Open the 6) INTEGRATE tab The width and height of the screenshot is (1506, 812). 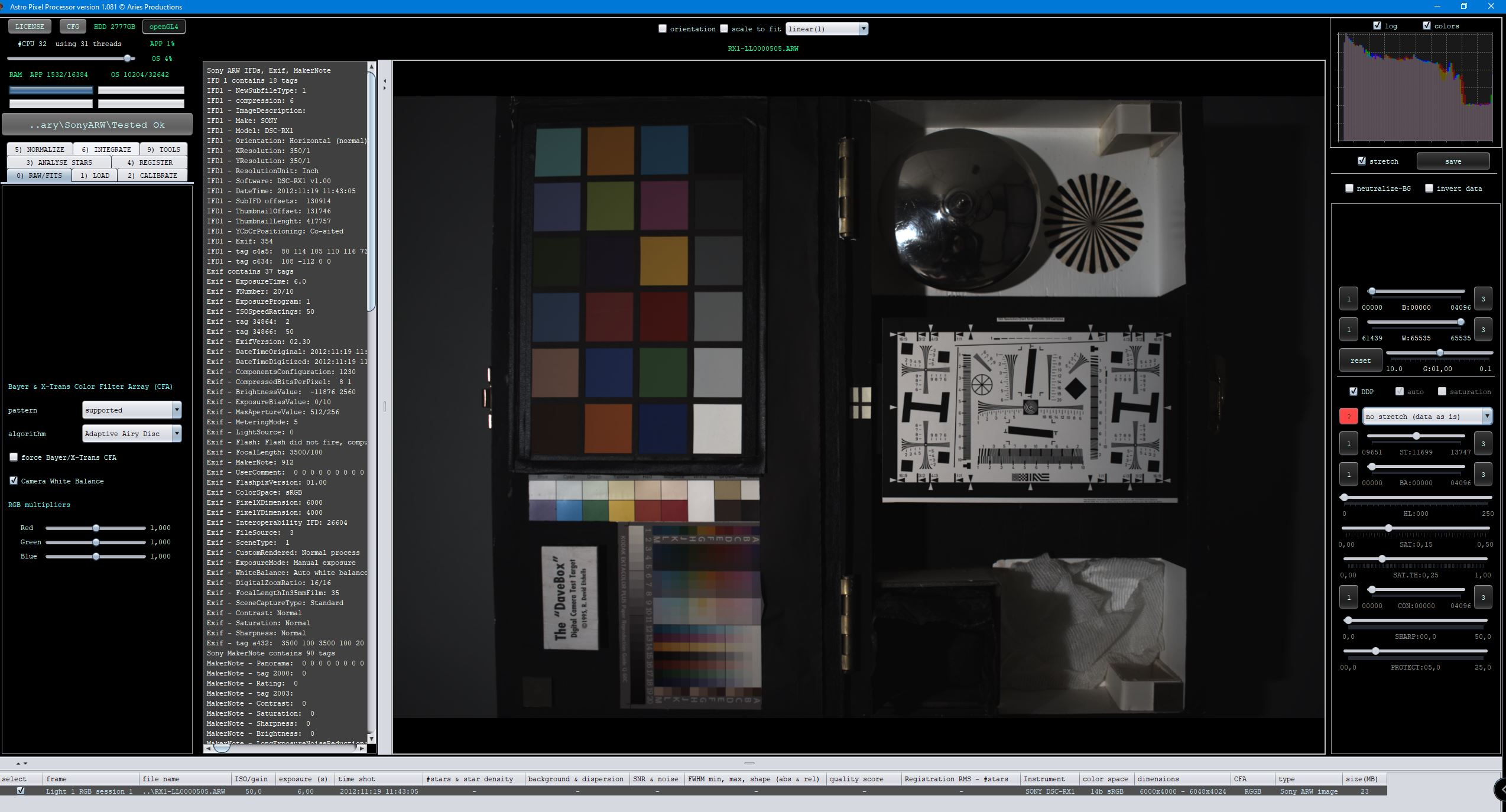tap(106, 150)
